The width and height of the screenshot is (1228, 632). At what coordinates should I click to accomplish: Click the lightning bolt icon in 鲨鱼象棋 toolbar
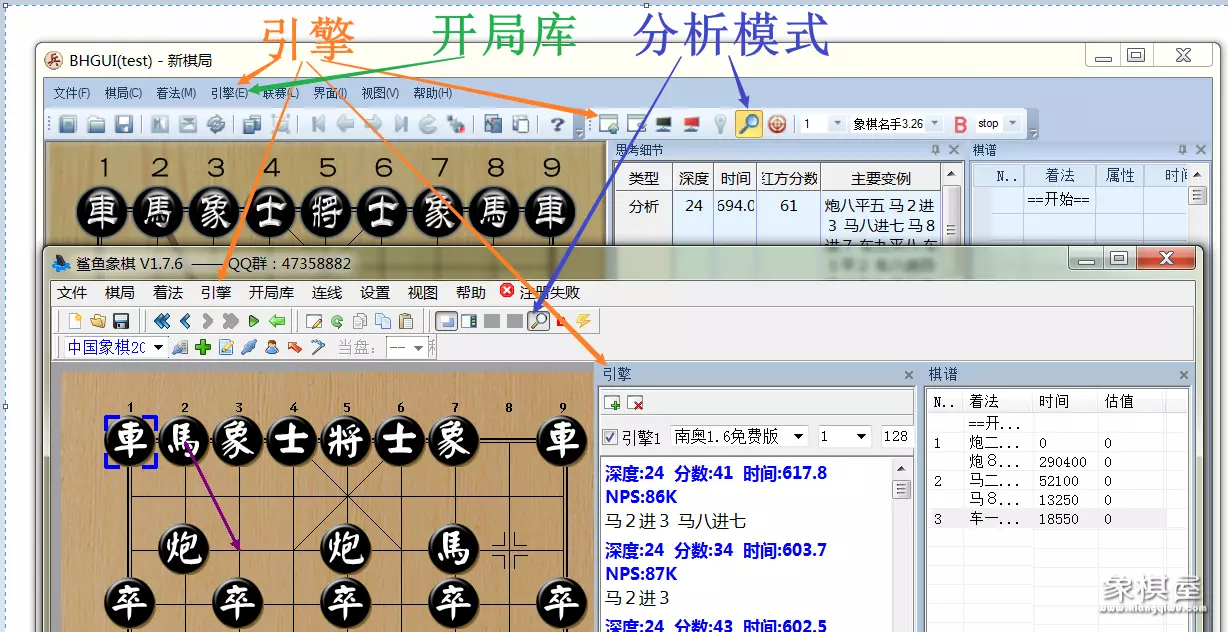point(582,321)
